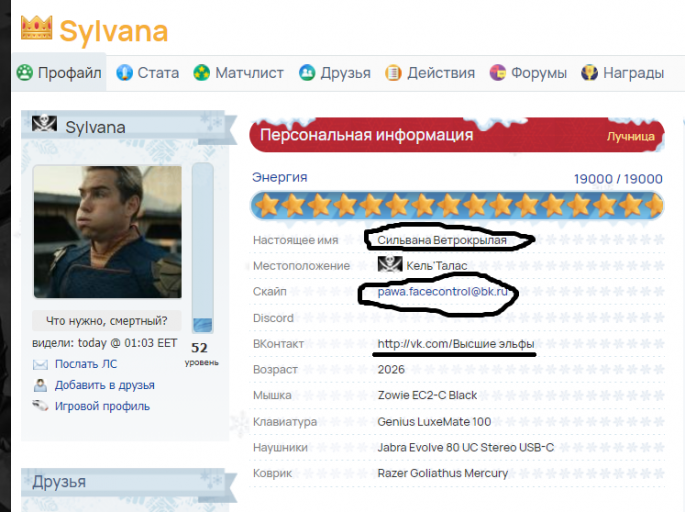Click the Персональная информация header
Viewport: 685px width, 512px height.
pos(367,135)
